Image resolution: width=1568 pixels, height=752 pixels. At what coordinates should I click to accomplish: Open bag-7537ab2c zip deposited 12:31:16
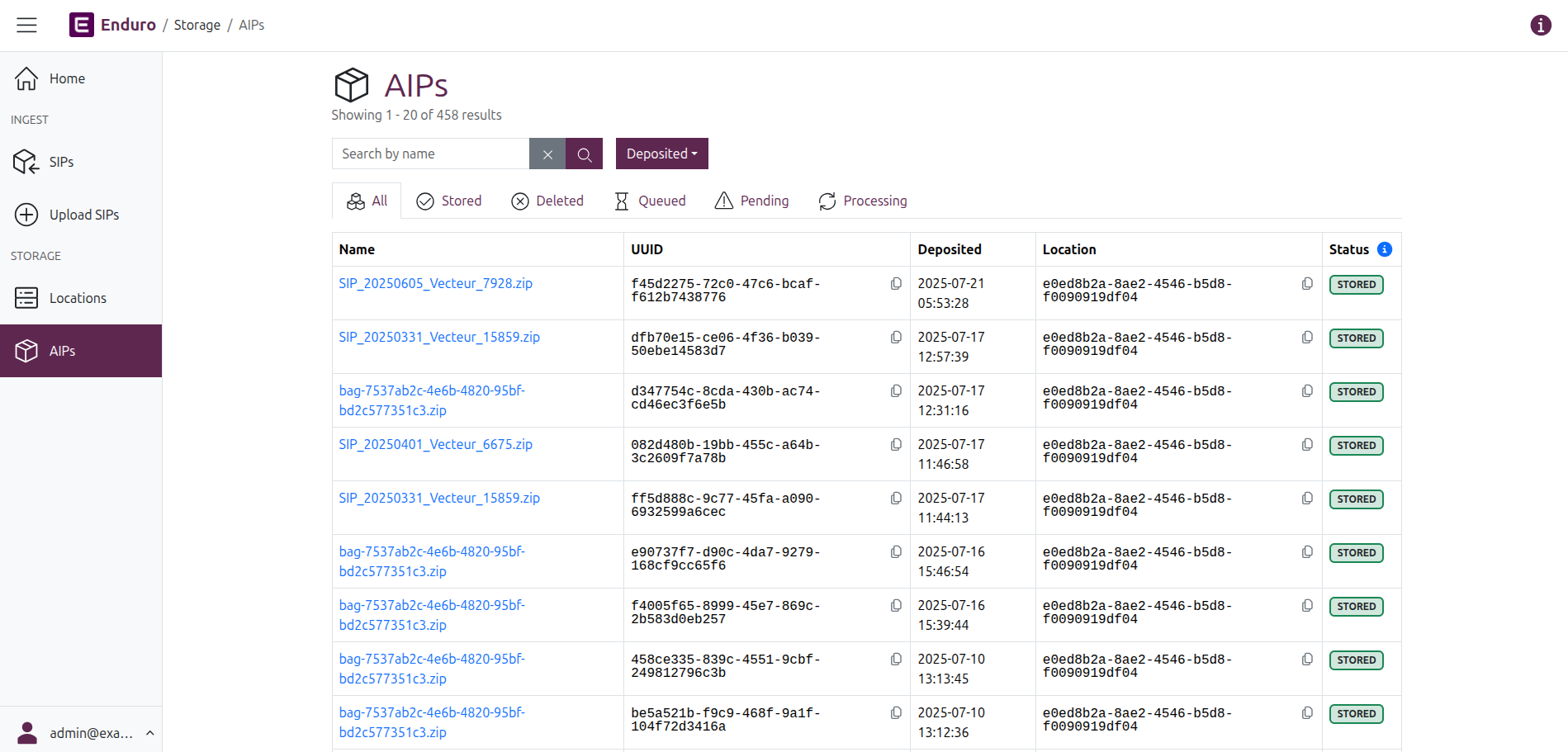pyautogui.click(x=432, y=400)
